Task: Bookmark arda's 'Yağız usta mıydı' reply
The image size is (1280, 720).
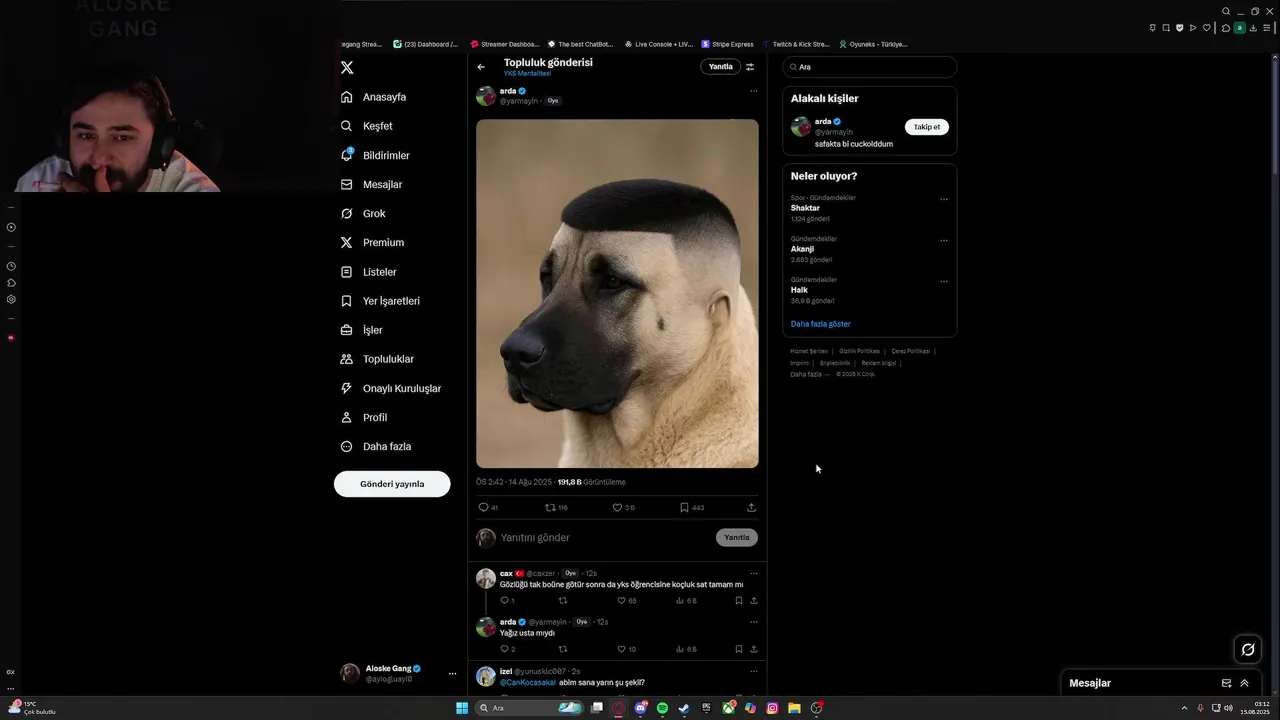Action: [x=739, y=649]
